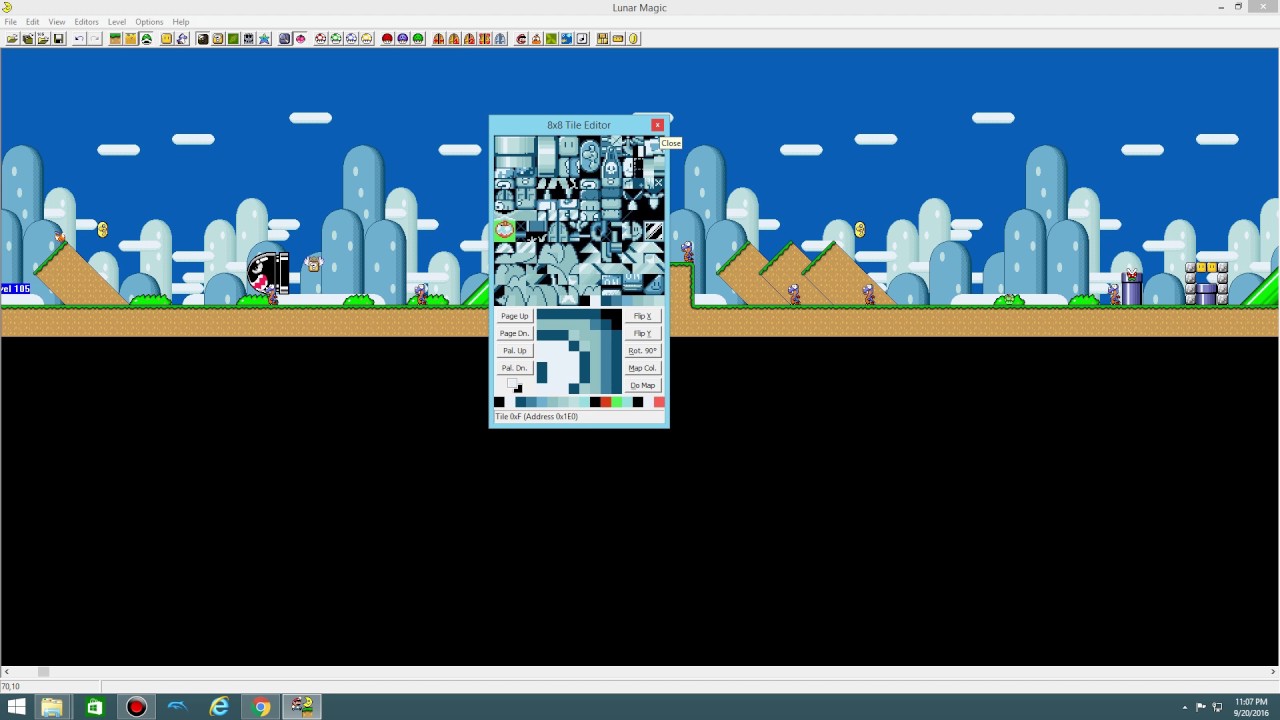This screenshot has height=720, width=1280.
Task: Pick the red-orange palette swatch after black
Action: pos(605,402)
